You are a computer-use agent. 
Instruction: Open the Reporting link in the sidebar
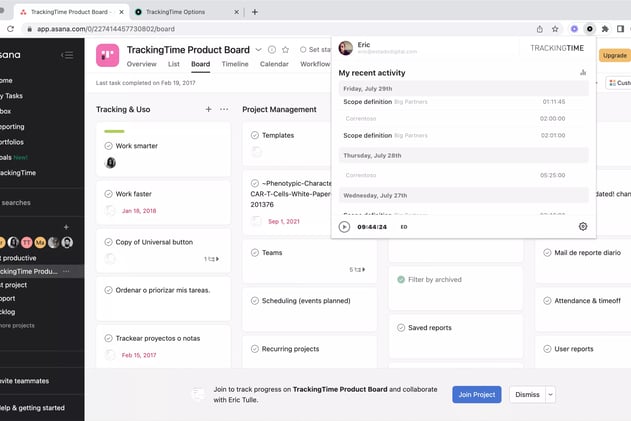(12, 126)
